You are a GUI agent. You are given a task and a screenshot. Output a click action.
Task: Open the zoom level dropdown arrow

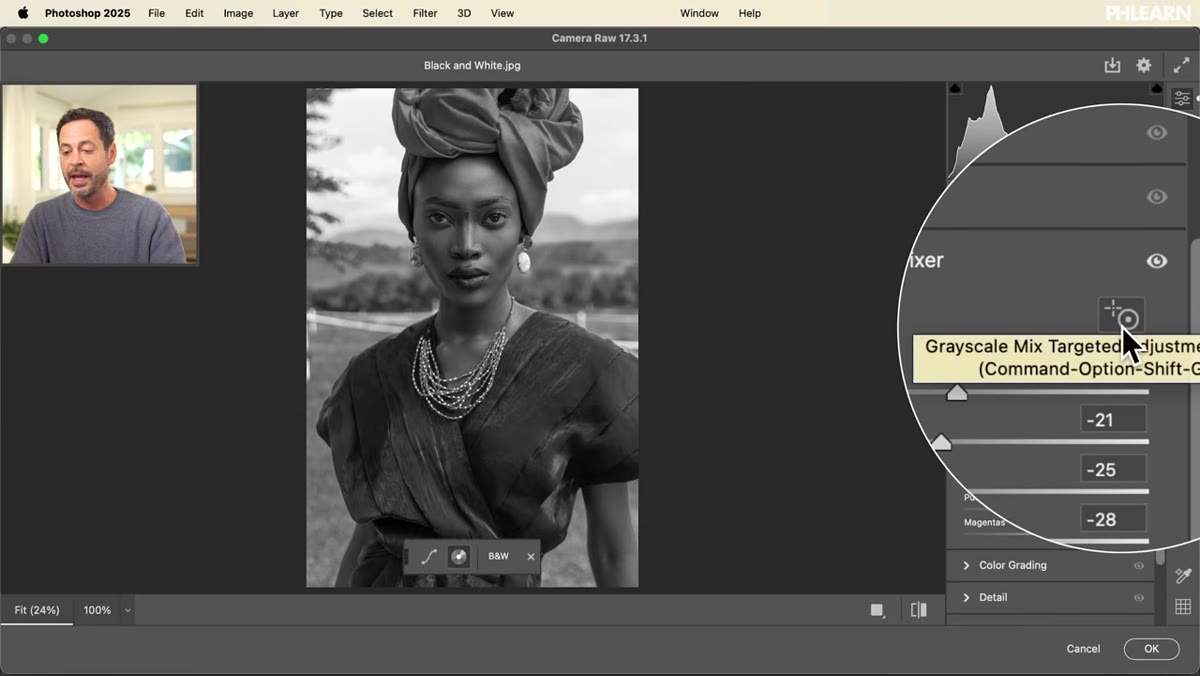click(x=127, y=610)
